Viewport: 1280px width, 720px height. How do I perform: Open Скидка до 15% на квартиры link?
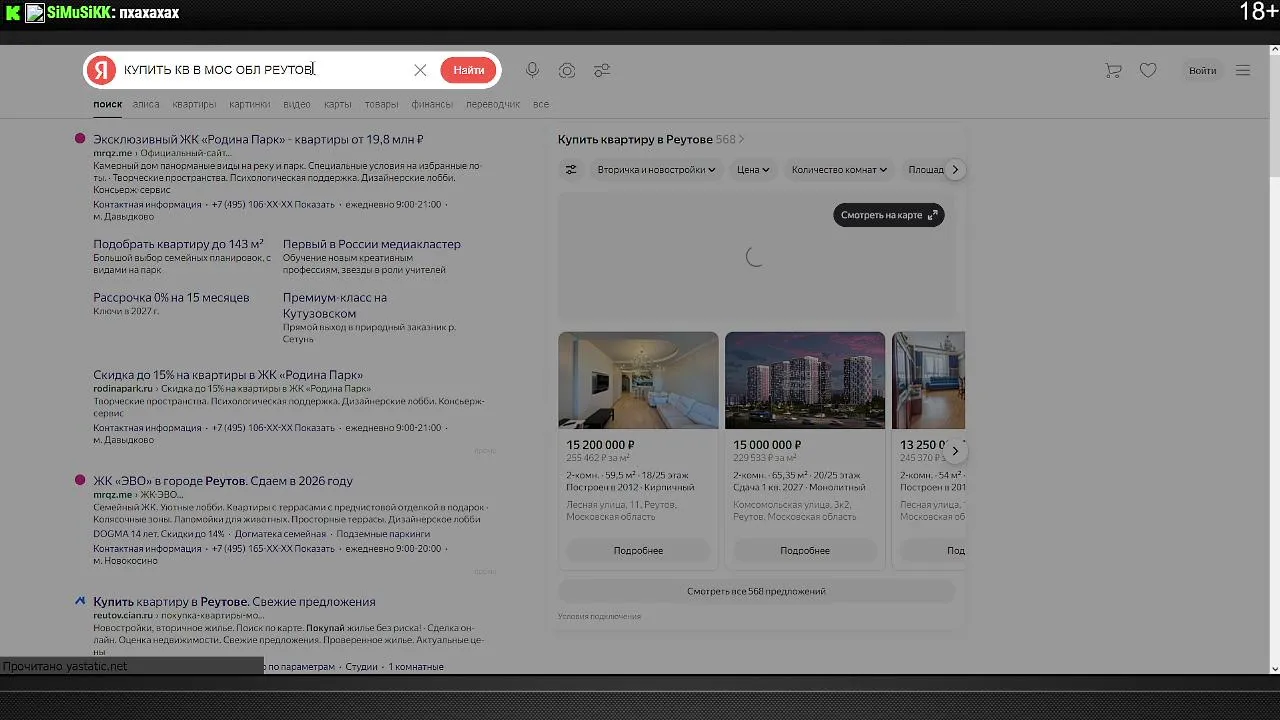(228, 375)
